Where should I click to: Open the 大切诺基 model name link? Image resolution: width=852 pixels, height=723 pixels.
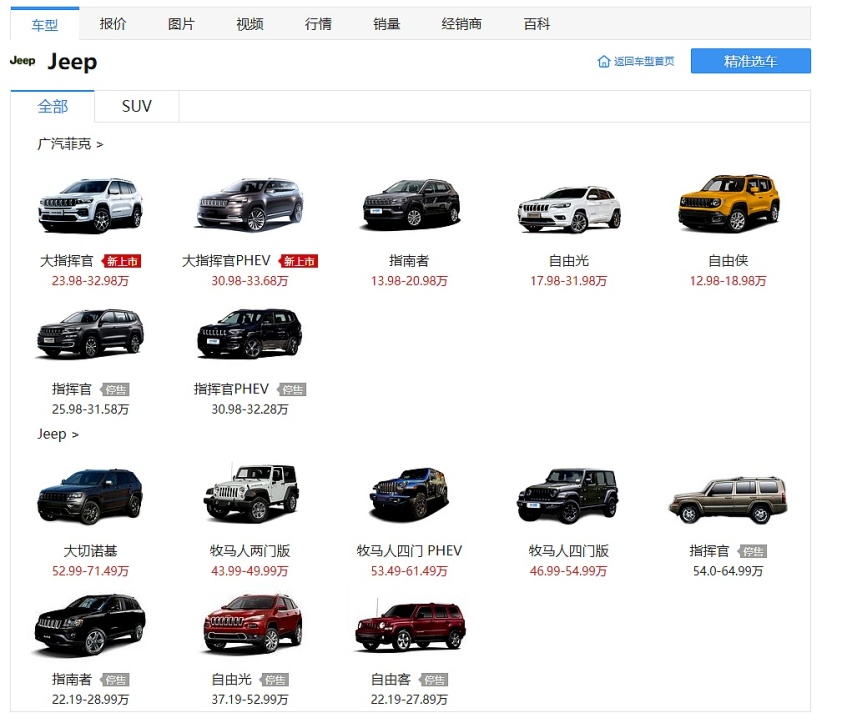pyautogui.click(x=90, y=551)
